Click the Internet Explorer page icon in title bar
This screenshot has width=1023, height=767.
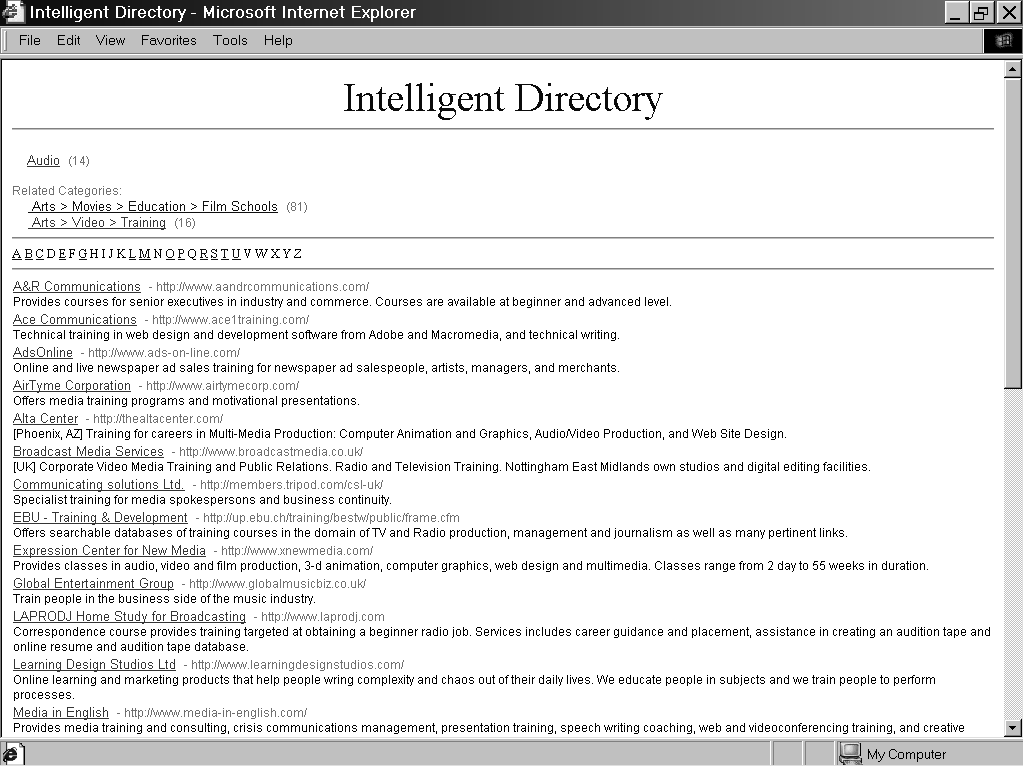click(13, 13)
